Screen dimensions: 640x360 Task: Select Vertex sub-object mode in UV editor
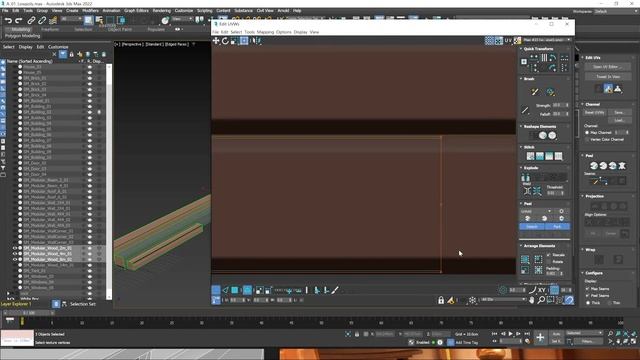coord(216,290)
